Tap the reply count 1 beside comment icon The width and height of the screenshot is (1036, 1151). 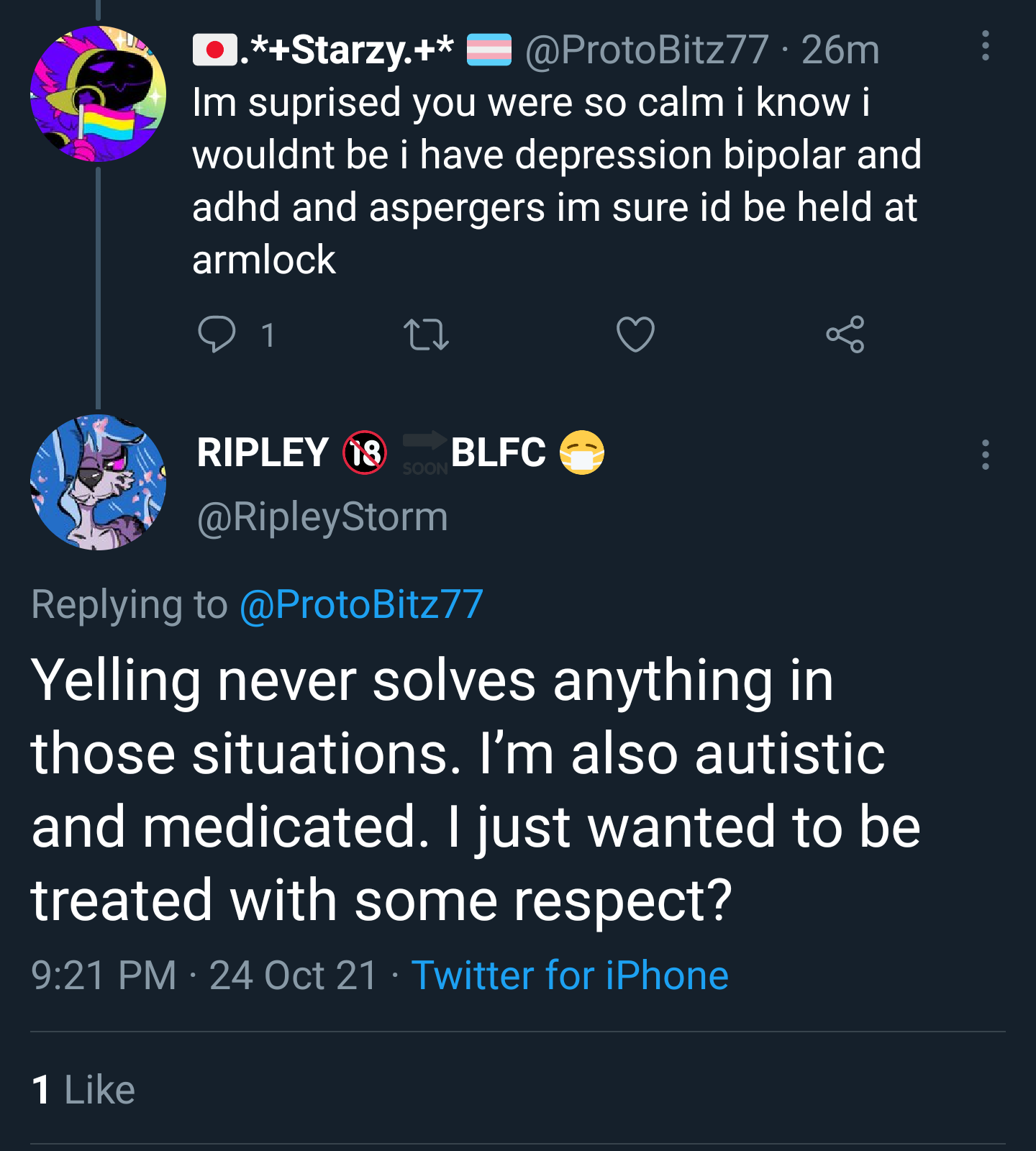(268, 335)
